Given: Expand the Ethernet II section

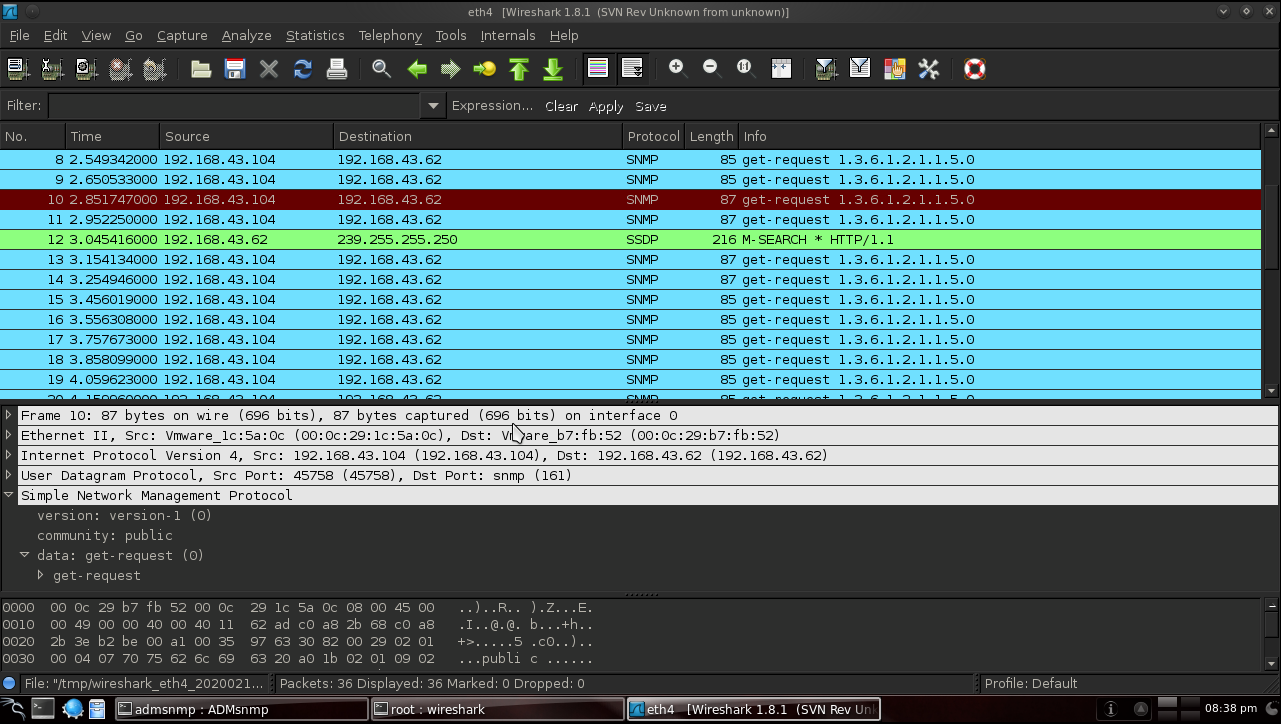Looking at the screenshot, I should pyautogui.click(x=9, y=435).
